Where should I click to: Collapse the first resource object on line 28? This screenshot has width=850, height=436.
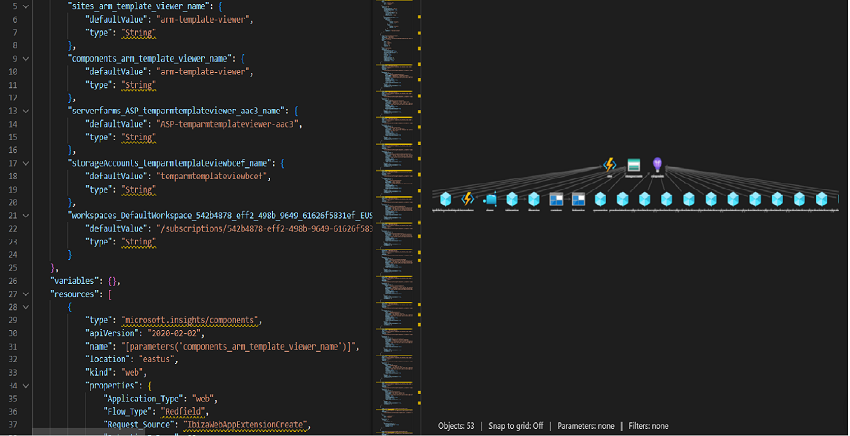25,307
